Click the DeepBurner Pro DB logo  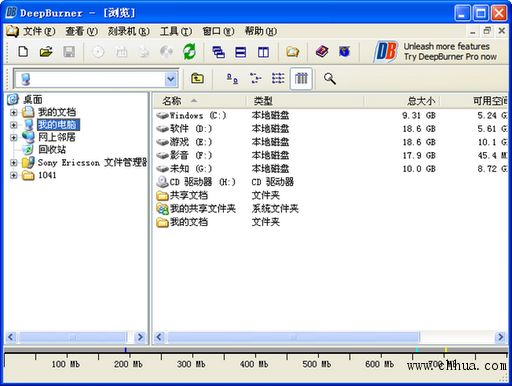pos(386,52)
